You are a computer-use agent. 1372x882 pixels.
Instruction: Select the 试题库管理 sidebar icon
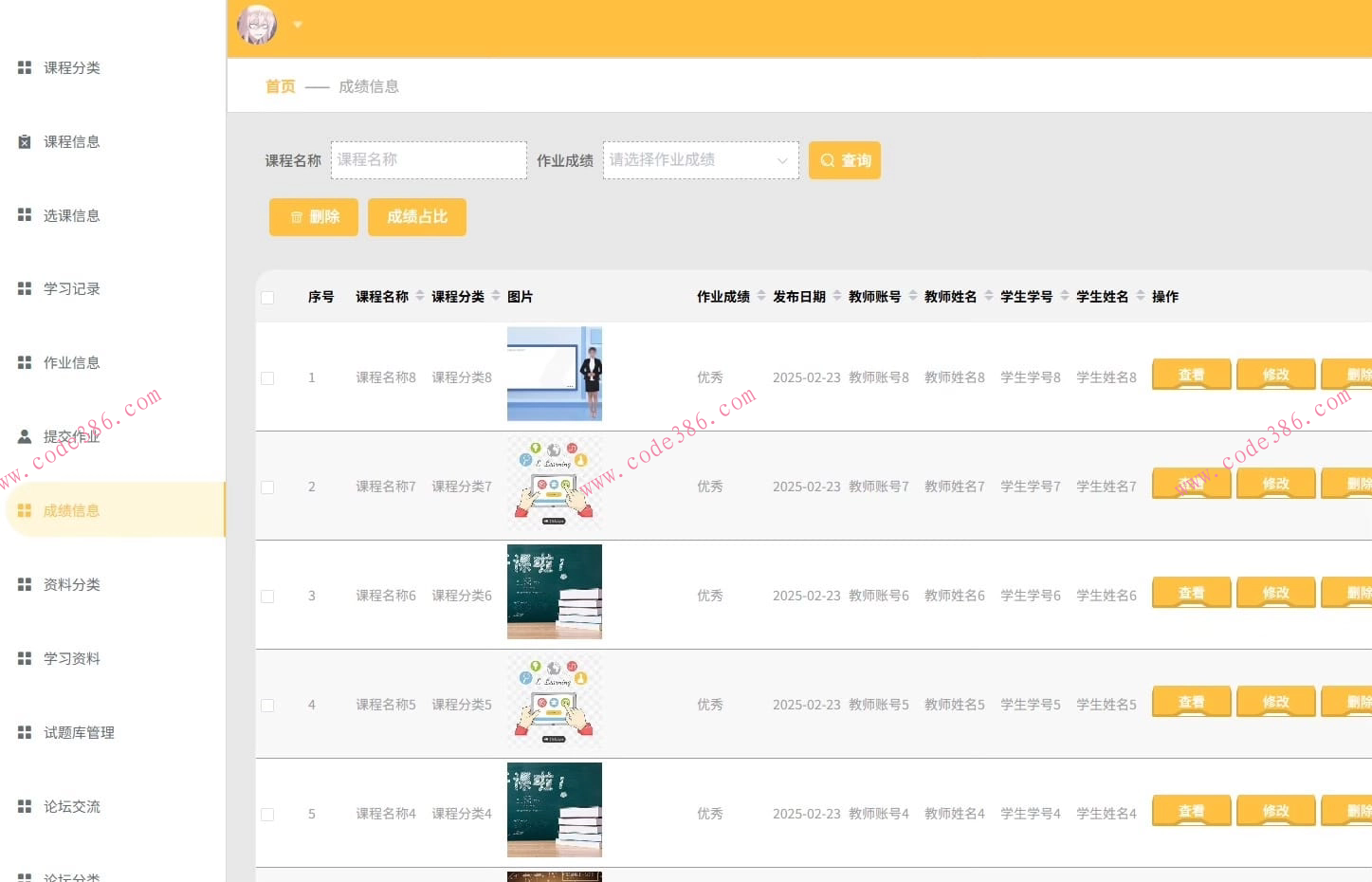click(x=25, y=732)
